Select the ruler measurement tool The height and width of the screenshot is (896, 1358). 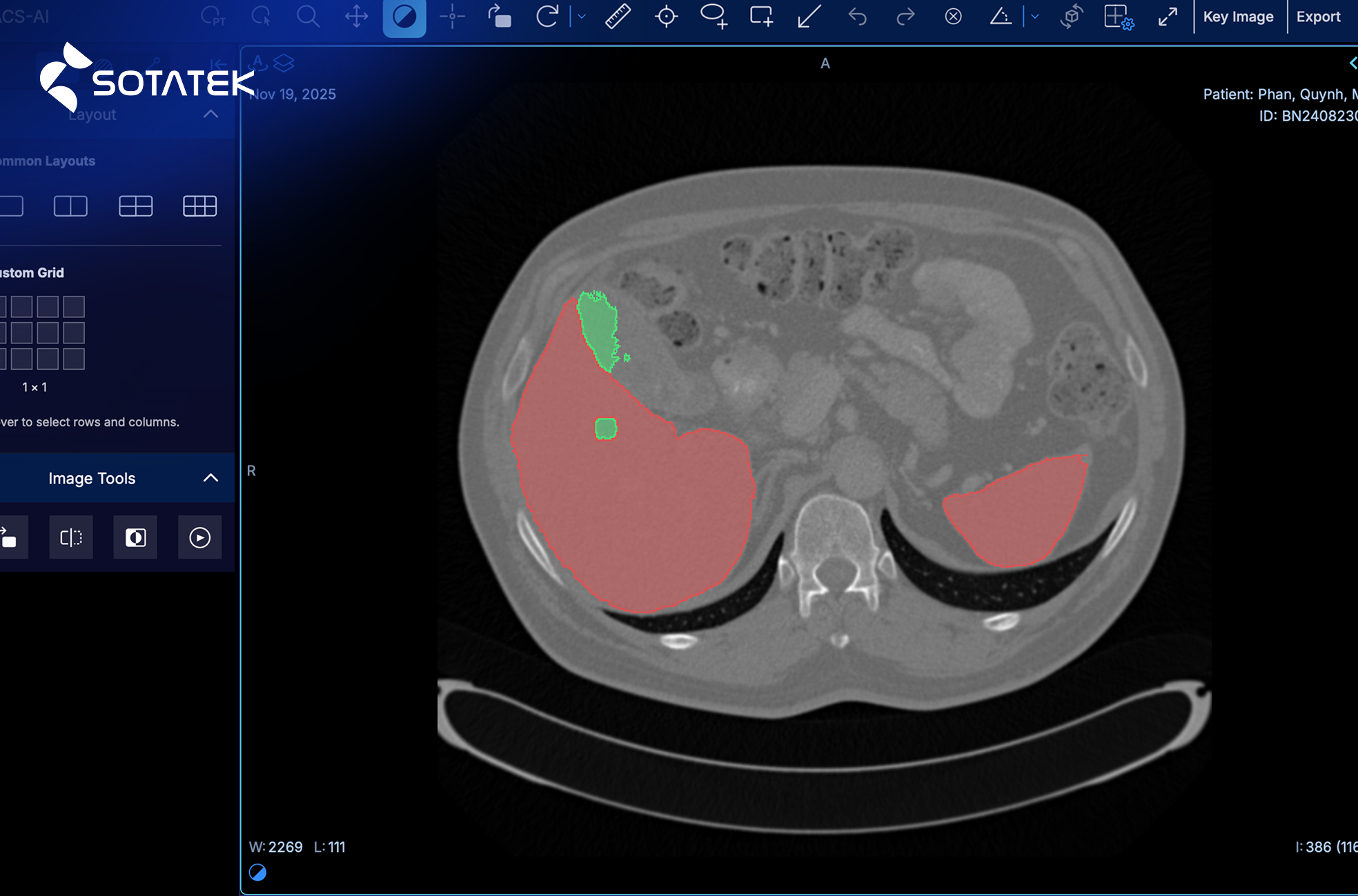tap(618, 17)
